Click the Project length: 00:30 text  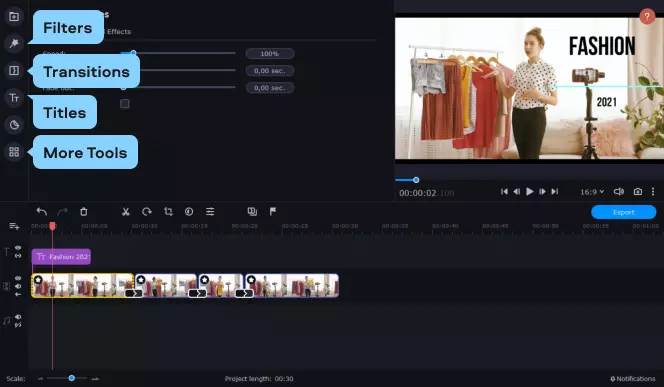click(259, 379)
